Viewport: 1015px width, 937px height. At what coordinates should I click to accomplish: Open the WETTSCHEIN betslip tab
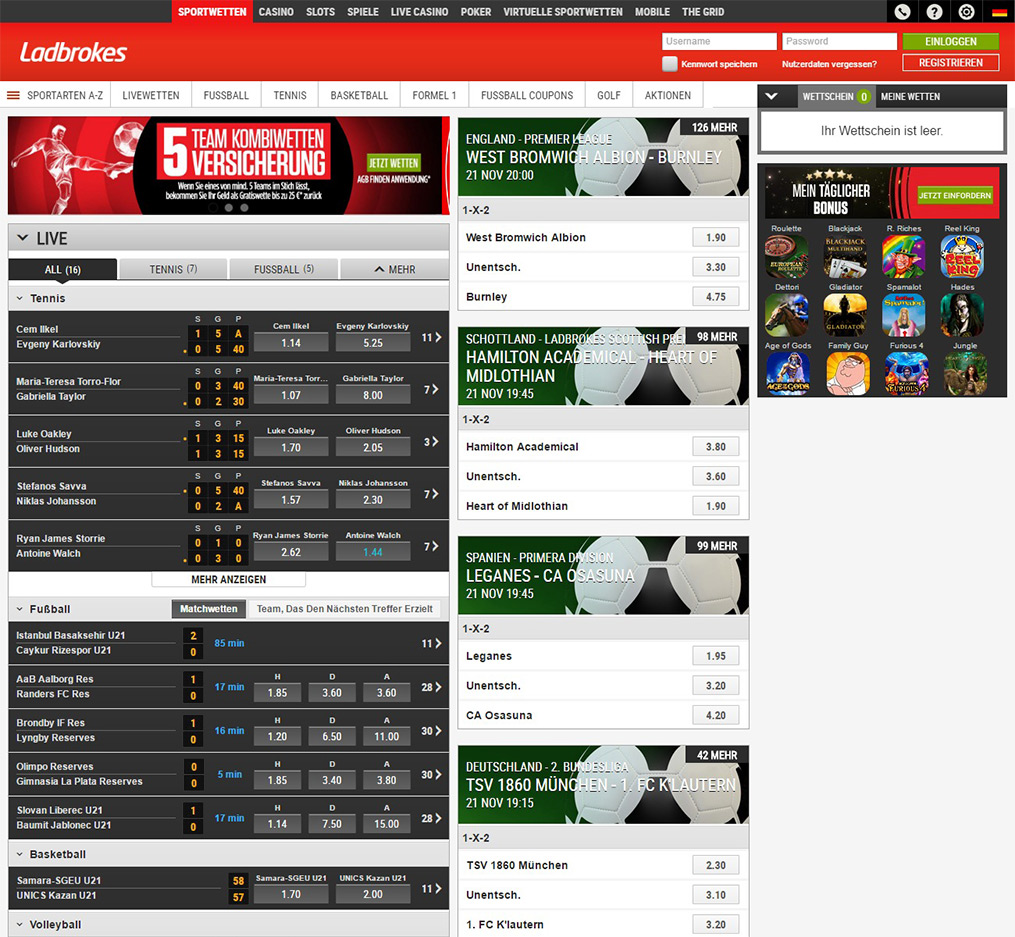(x=836, y=96)
